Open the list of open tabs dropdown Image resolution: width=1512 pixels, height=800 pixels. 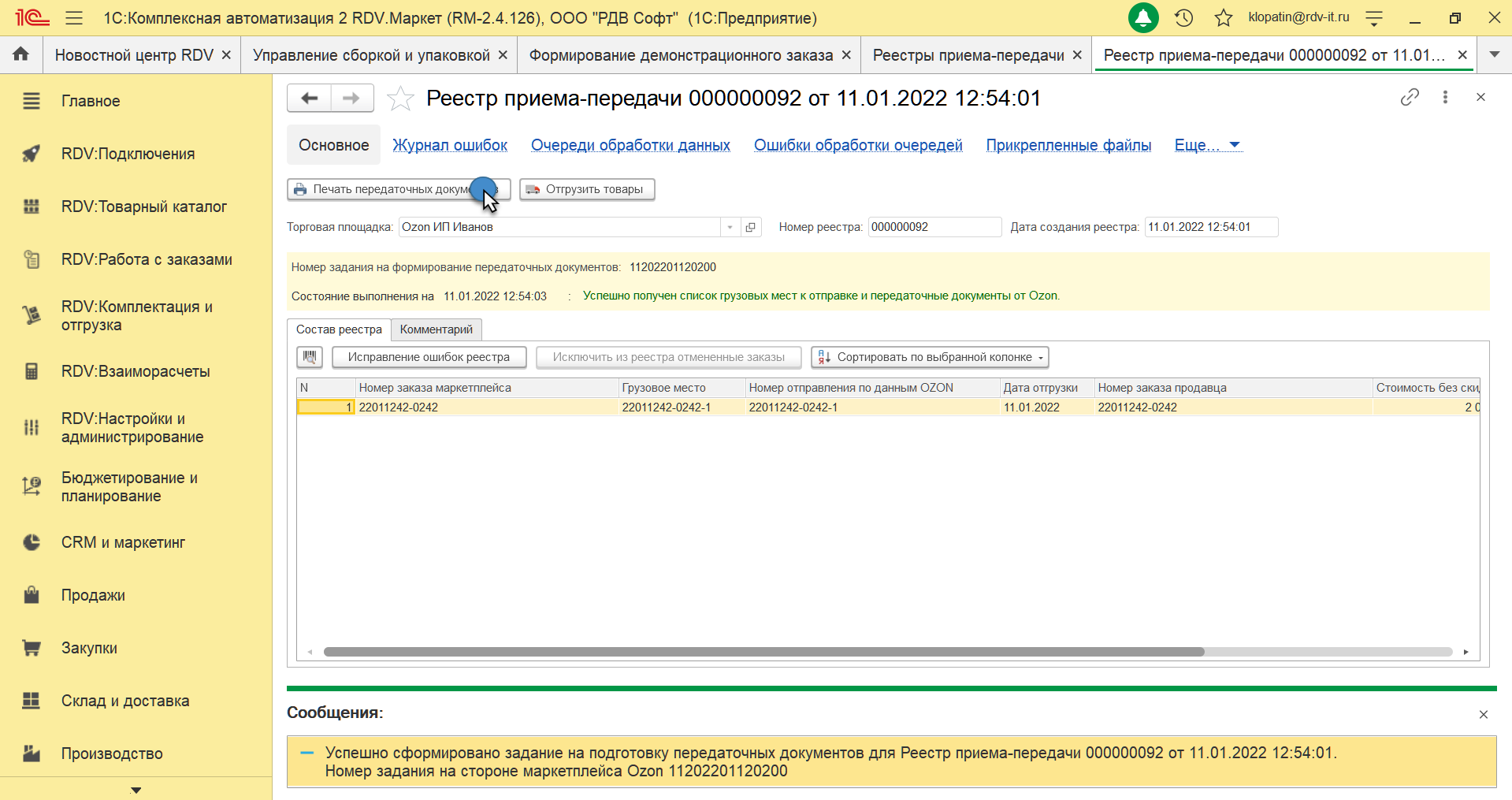(1494, 54)
